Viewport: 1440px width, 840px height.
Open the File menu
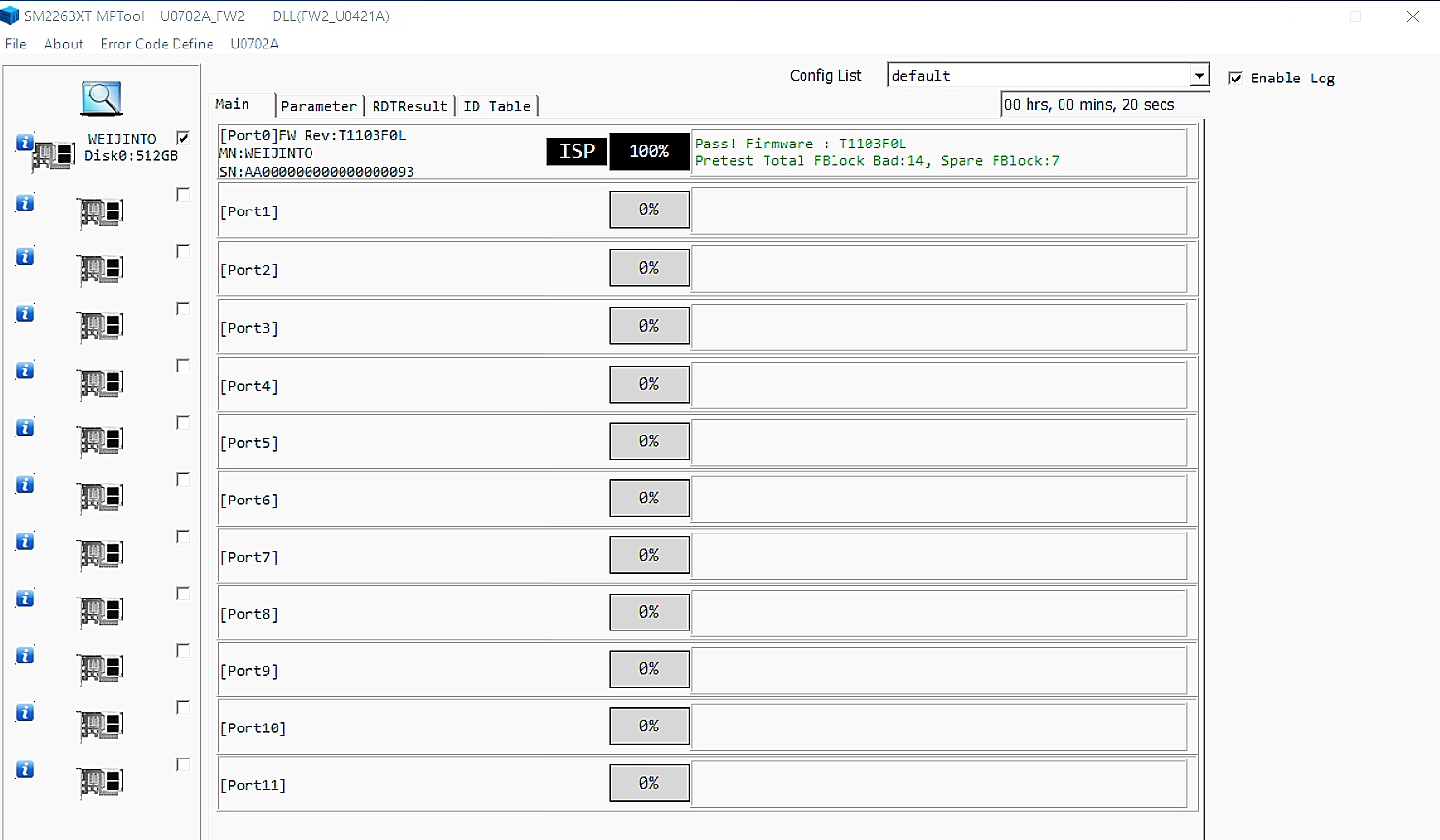click(16, 44)
